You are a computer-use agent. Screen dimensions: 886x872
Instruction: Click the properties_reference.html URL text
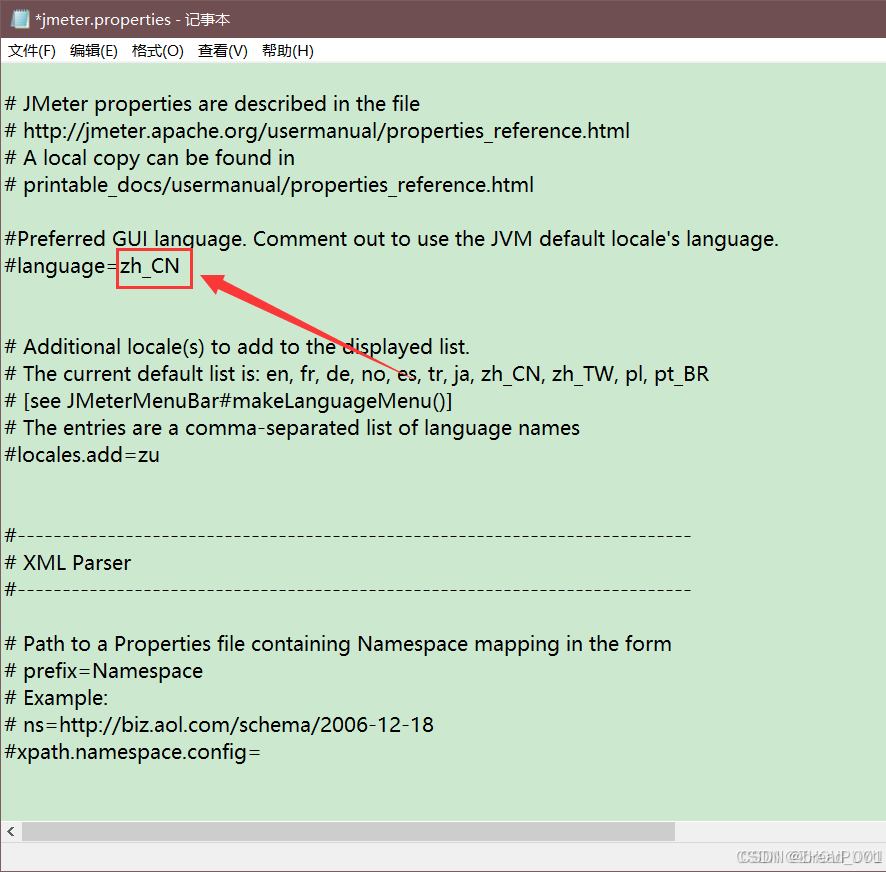(320, 130)
